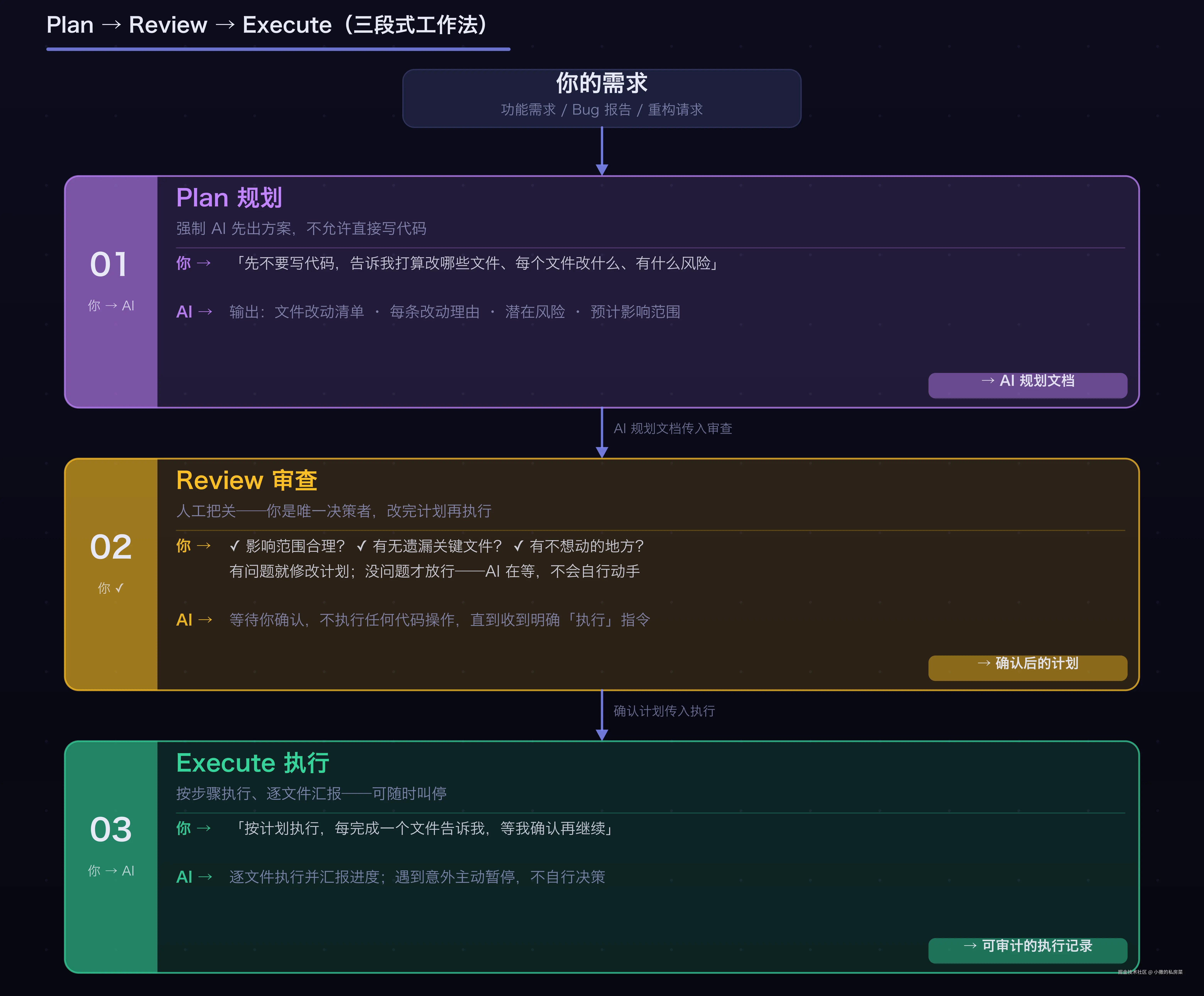Image resolution: width=1204 pixels, height=996 pixels.
Task: Click '按计划执行,每完成一个文件告诉我' line
Action: click(x=423, y=829)
